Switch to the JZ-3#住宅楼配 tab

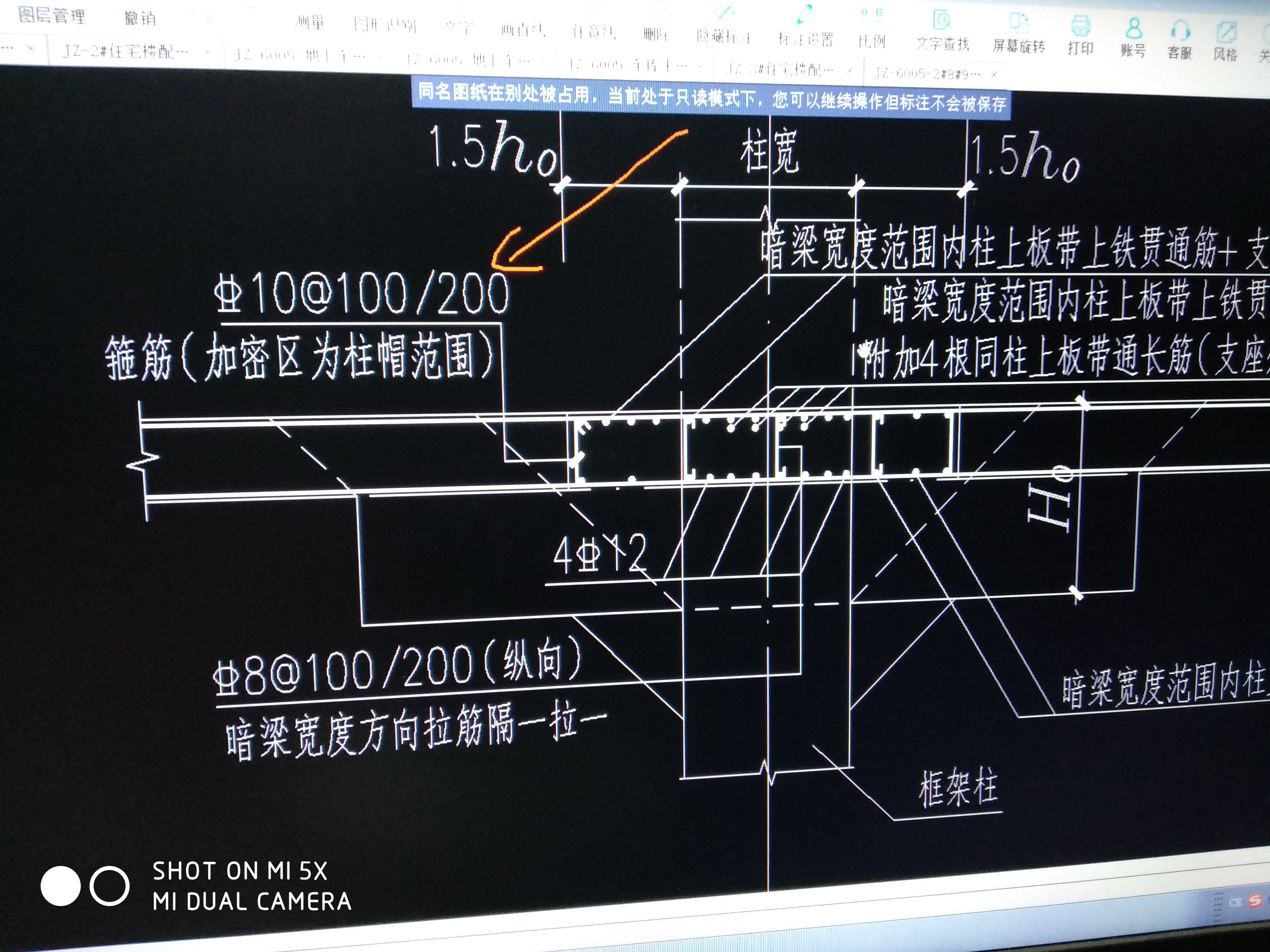pyautogui.click(x=779, y=70)
